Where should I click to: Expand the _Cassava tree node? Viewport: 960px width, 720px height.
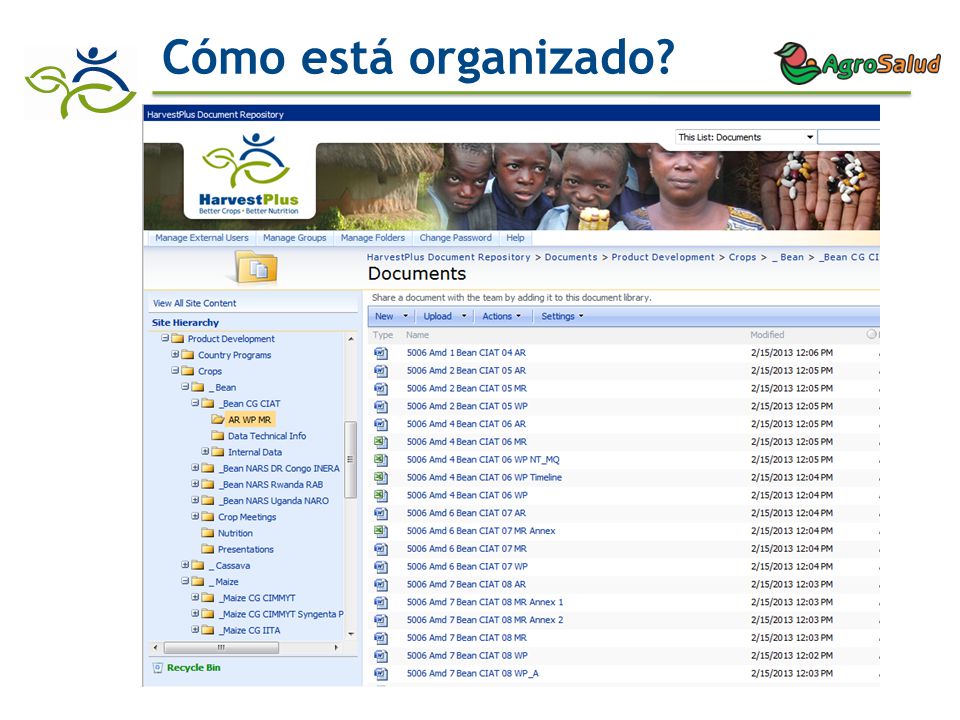[185, 565]
